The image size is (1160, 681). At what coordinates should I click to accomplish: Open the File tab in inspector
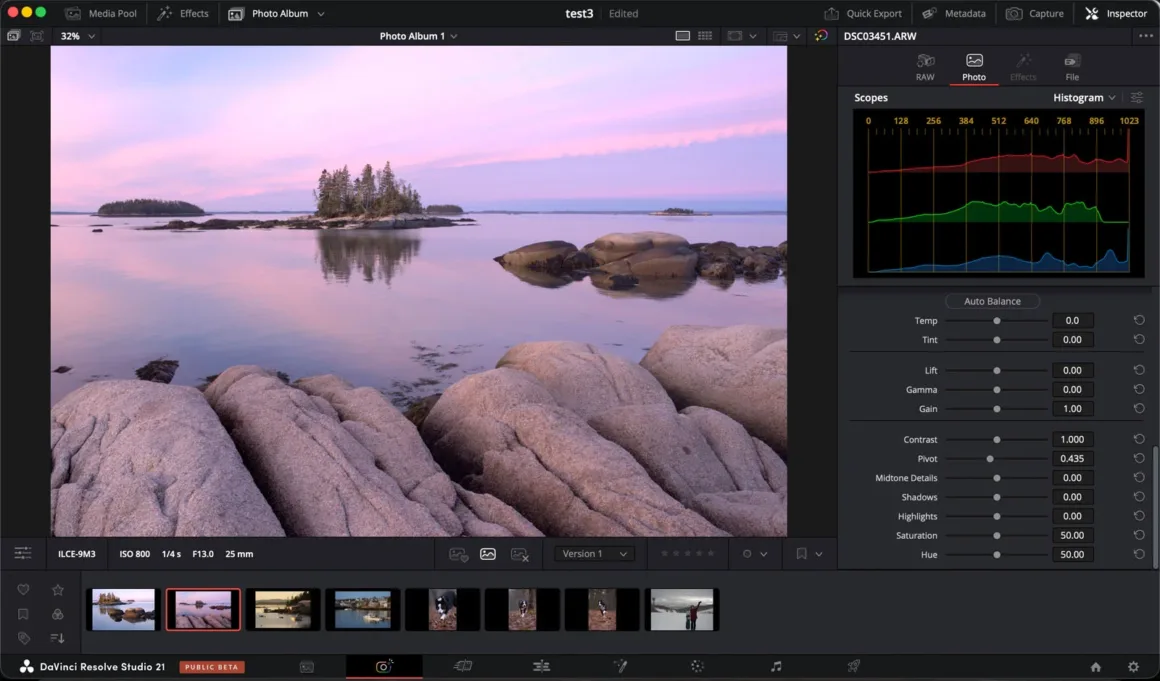1072,67
